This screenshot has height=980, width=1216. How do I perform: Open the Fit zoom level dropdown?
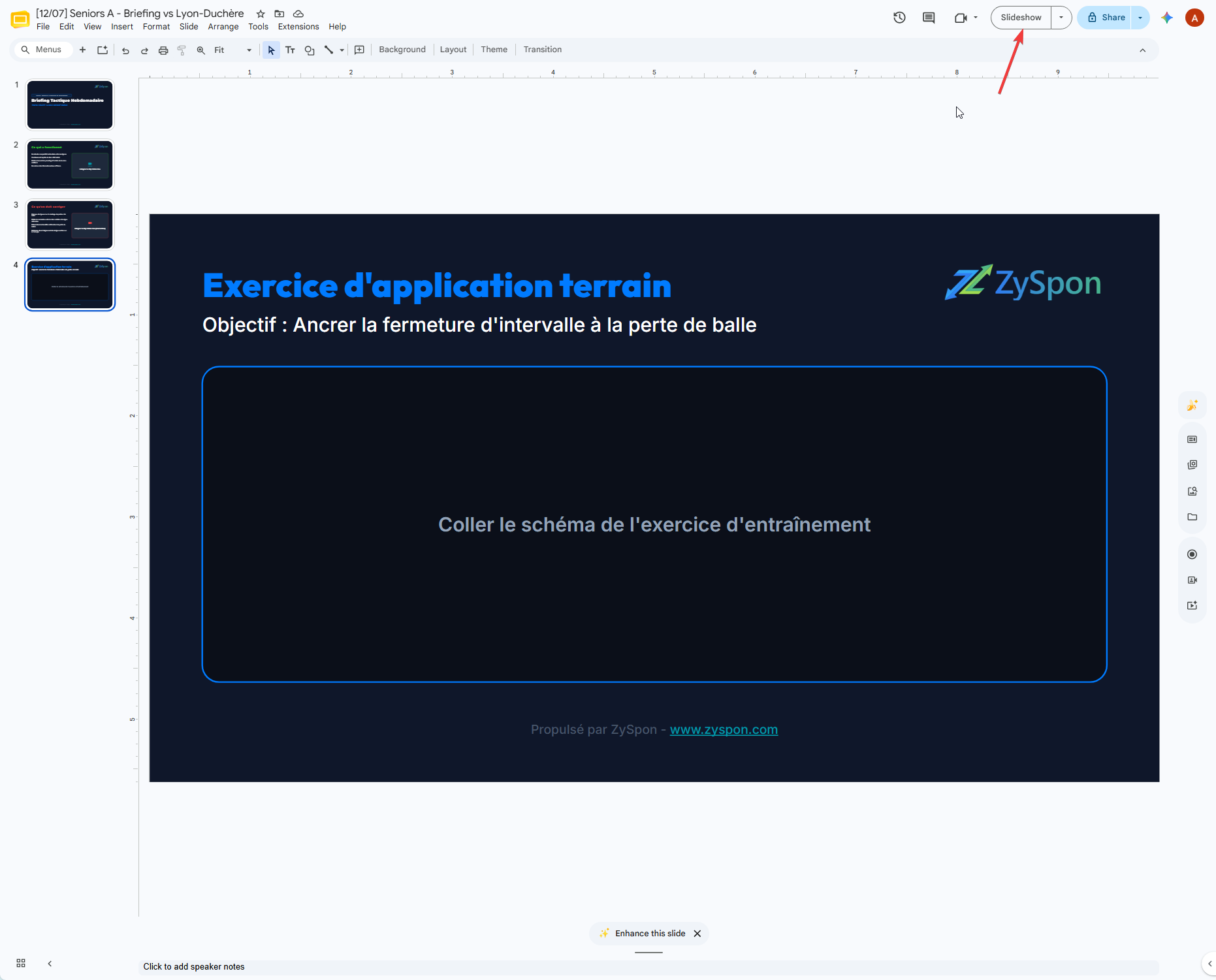tap(232, 50)
